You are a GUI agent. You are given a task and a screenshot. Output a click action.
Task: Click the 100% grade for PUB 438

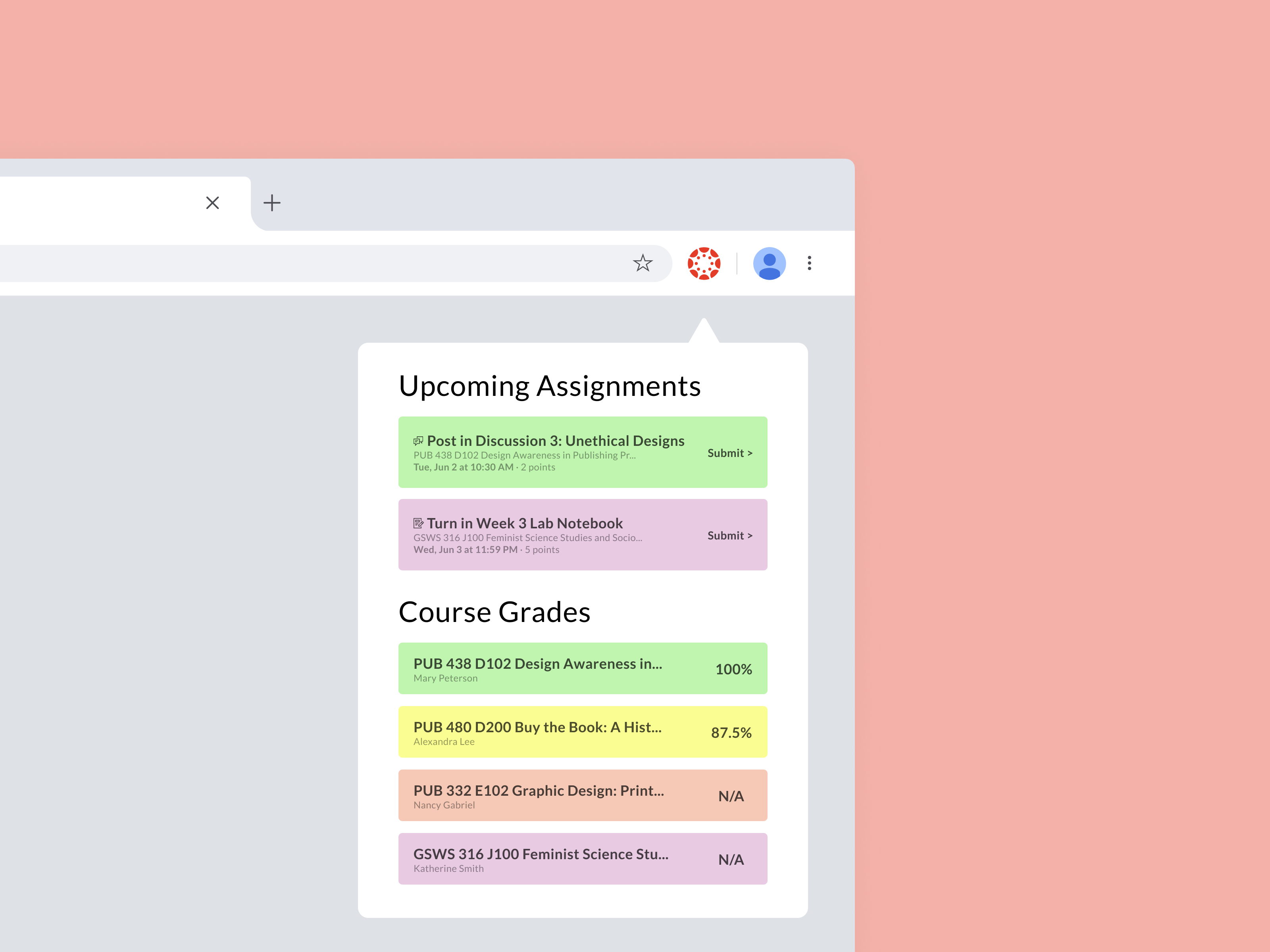(x=733, y=669)
